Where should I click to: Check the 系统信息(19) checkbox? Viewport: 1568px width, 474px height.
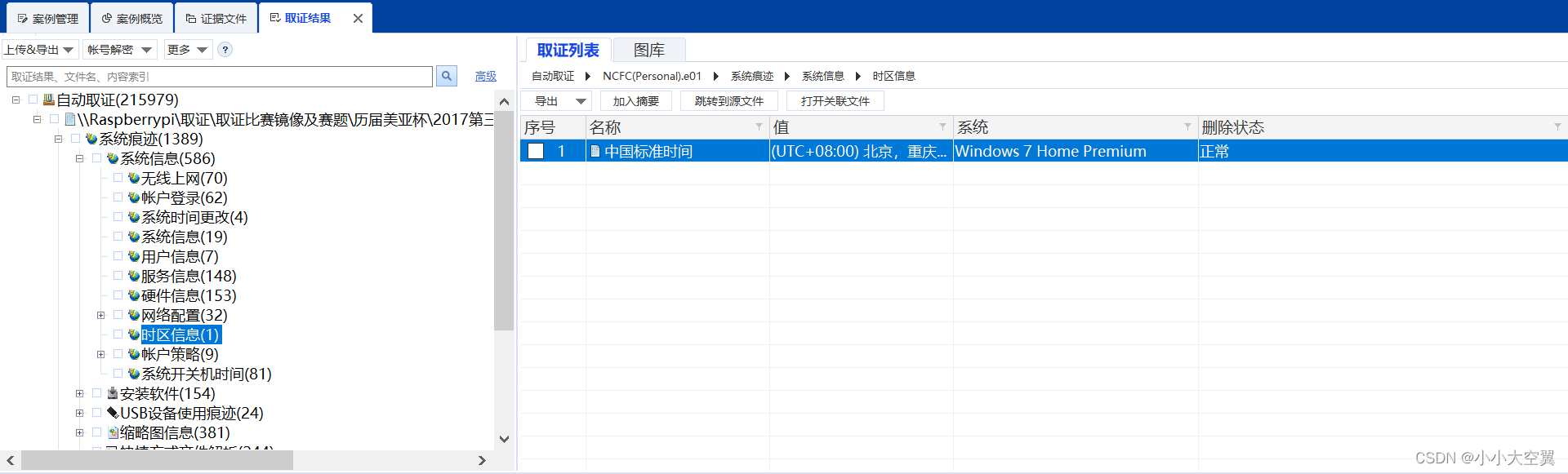tap(118, 237)
